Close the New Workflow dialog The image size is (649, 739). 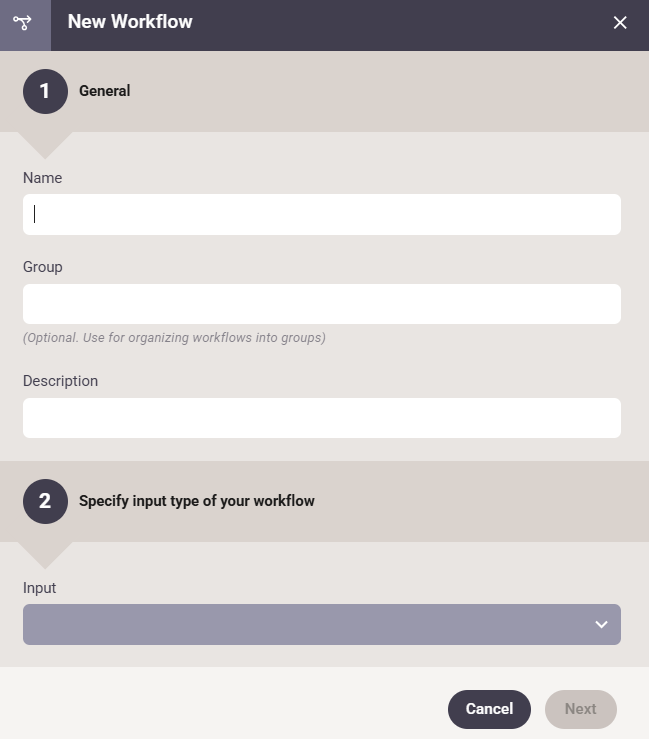point(620,22)
